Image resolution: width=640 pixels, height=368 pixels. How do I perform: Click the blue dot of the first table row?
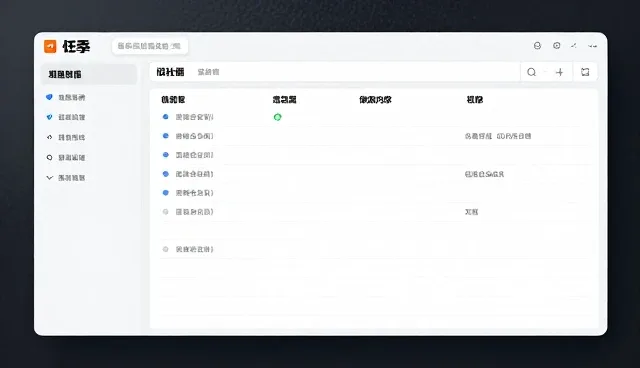click(x=166, y=117)
